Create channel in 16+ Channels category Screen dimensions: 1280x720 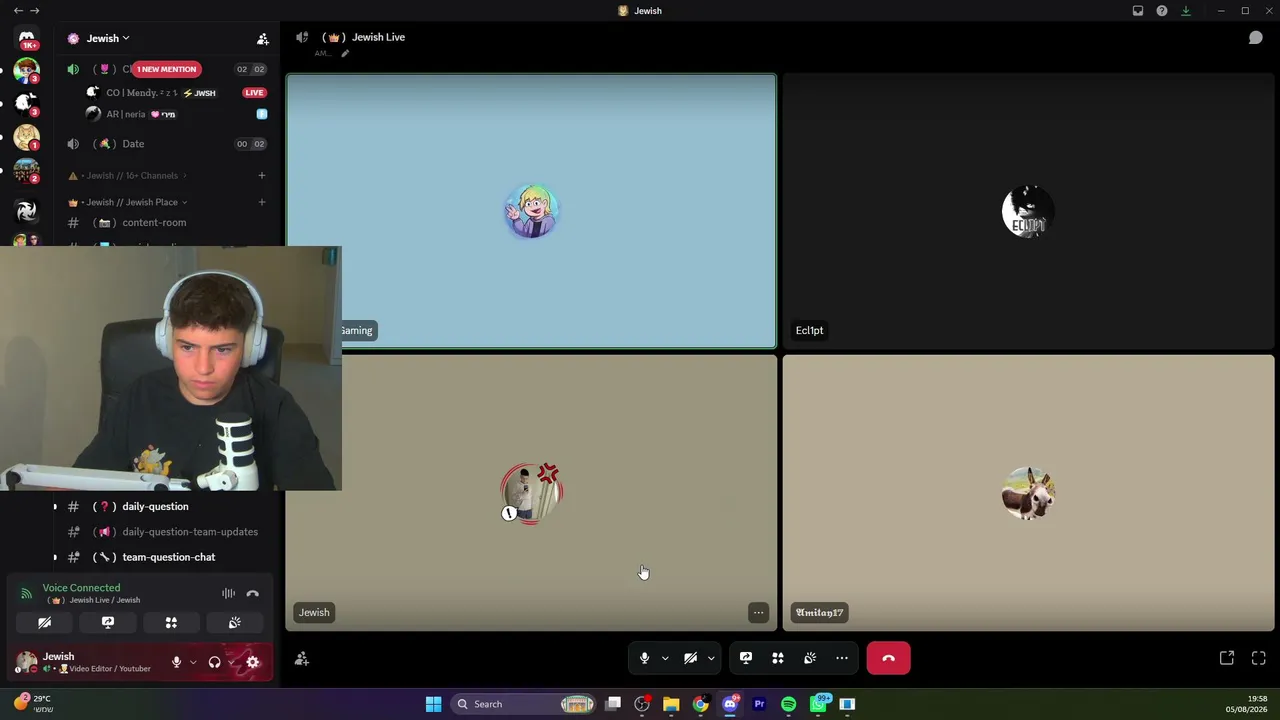(262, 176)
